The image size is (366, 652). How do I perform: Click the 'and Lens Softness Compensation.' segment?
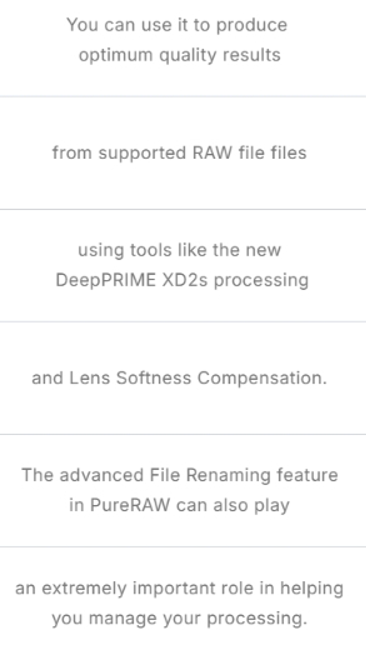click(179, 378)
